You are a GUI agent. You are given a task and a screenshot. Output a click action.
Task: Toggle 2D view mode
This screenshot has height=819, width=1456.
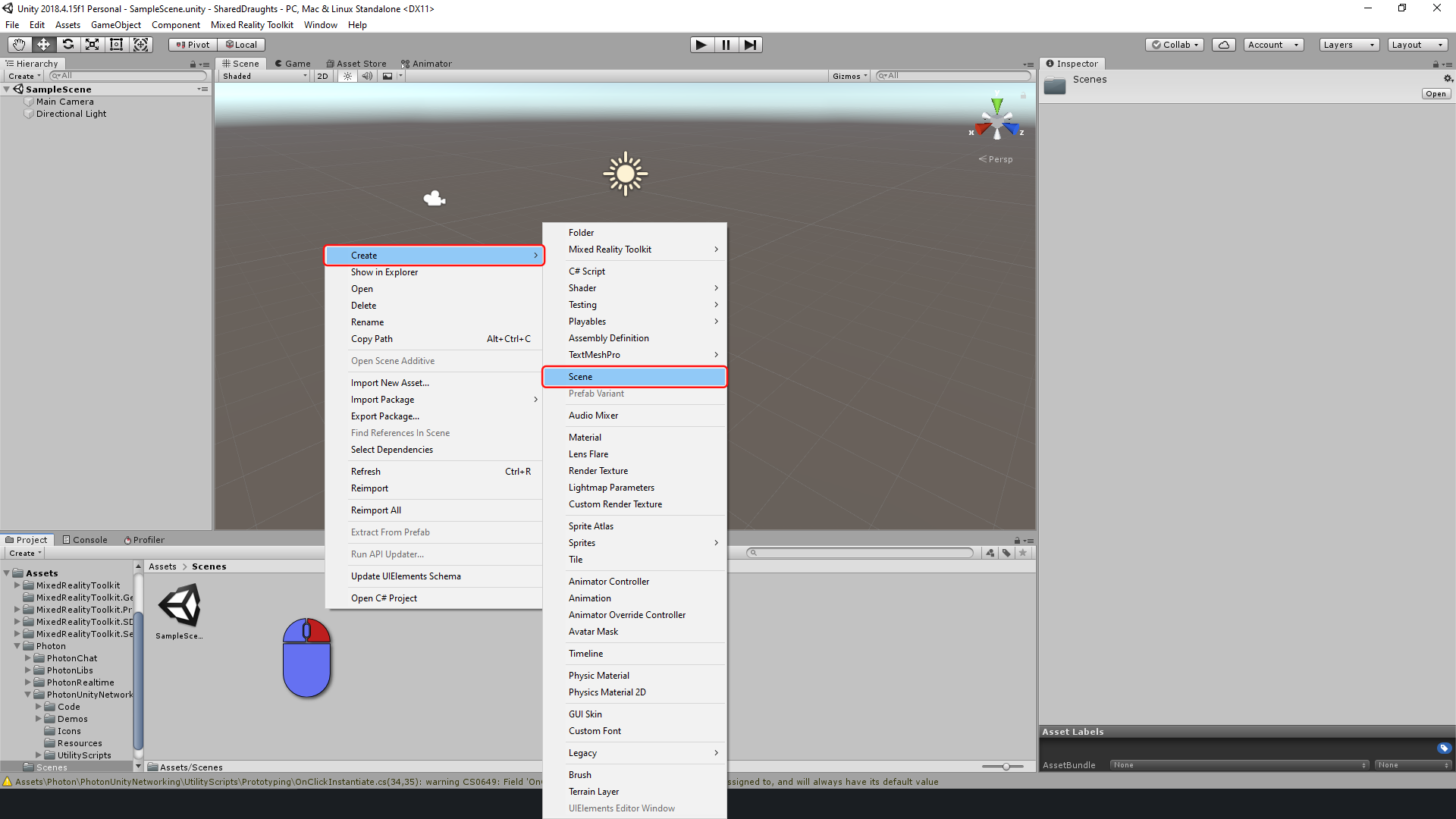point(323,76)
